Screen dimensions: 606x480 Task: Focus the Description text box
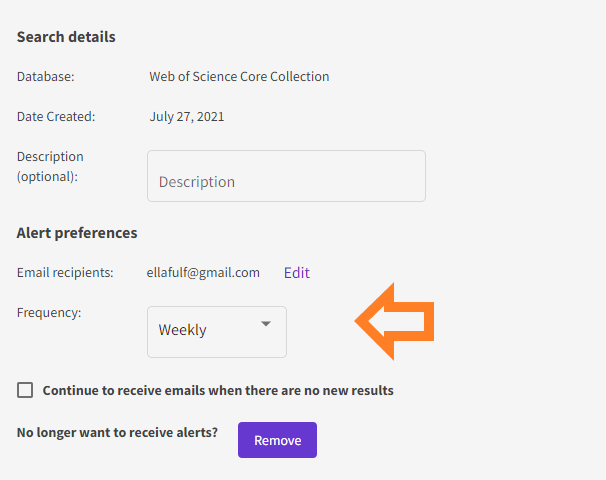coord(286,176)
